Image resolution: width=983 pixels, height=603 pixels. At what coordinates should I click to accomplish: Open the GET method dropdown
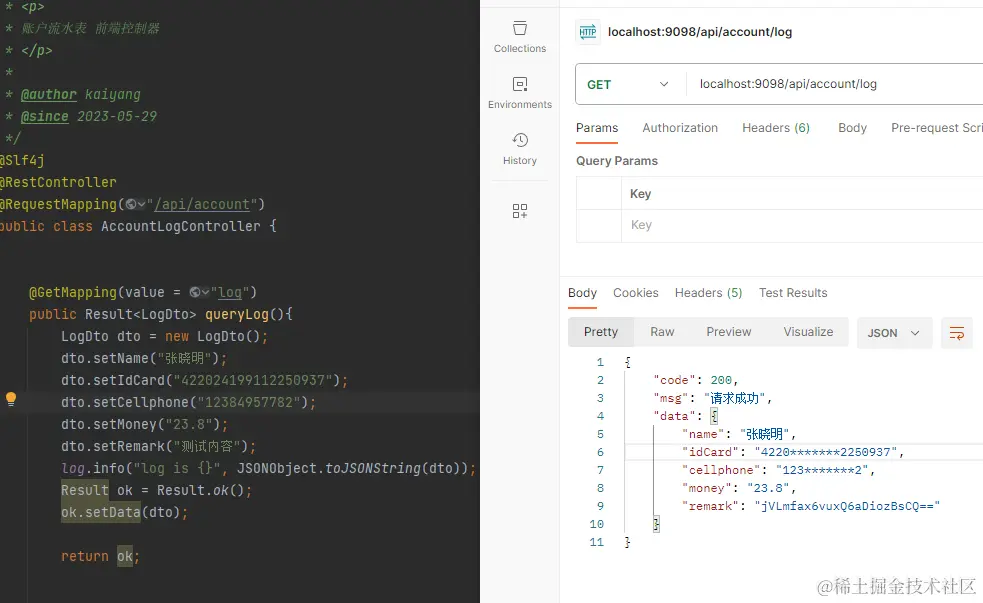629,85
